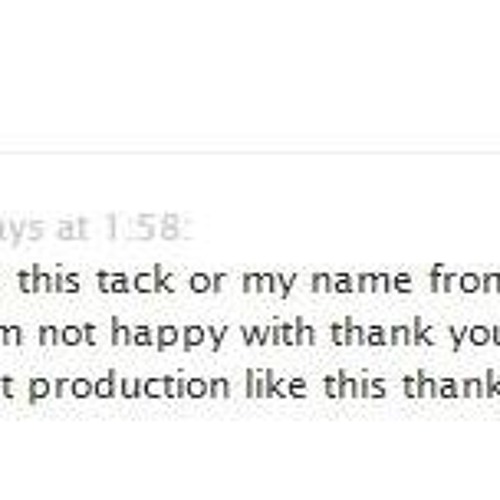Click the word "or" in the first line
This screenshot has height=500, width=500.
(206, 283)
